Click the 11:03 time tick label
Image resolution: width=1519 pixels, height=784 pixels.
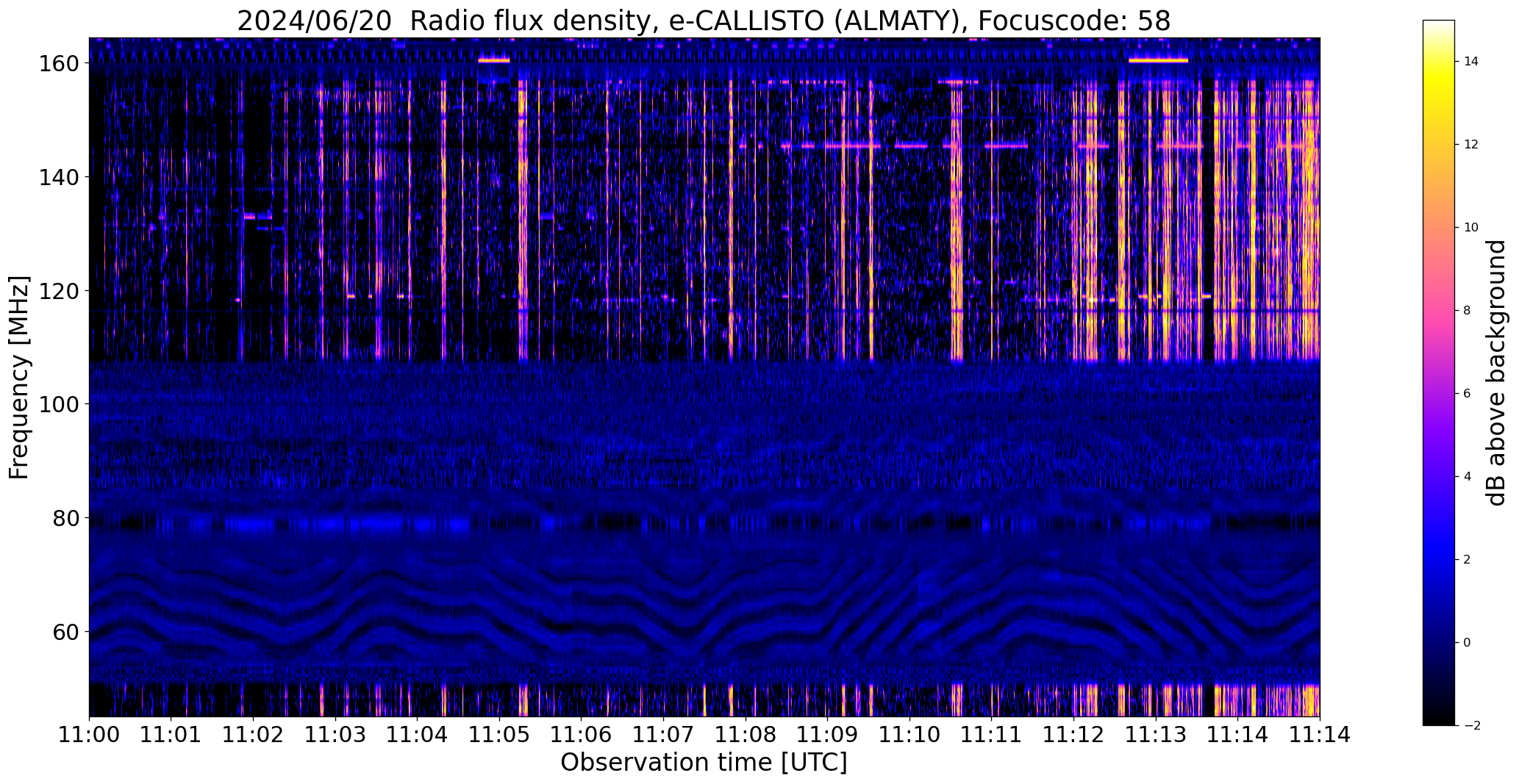[336, 735]
